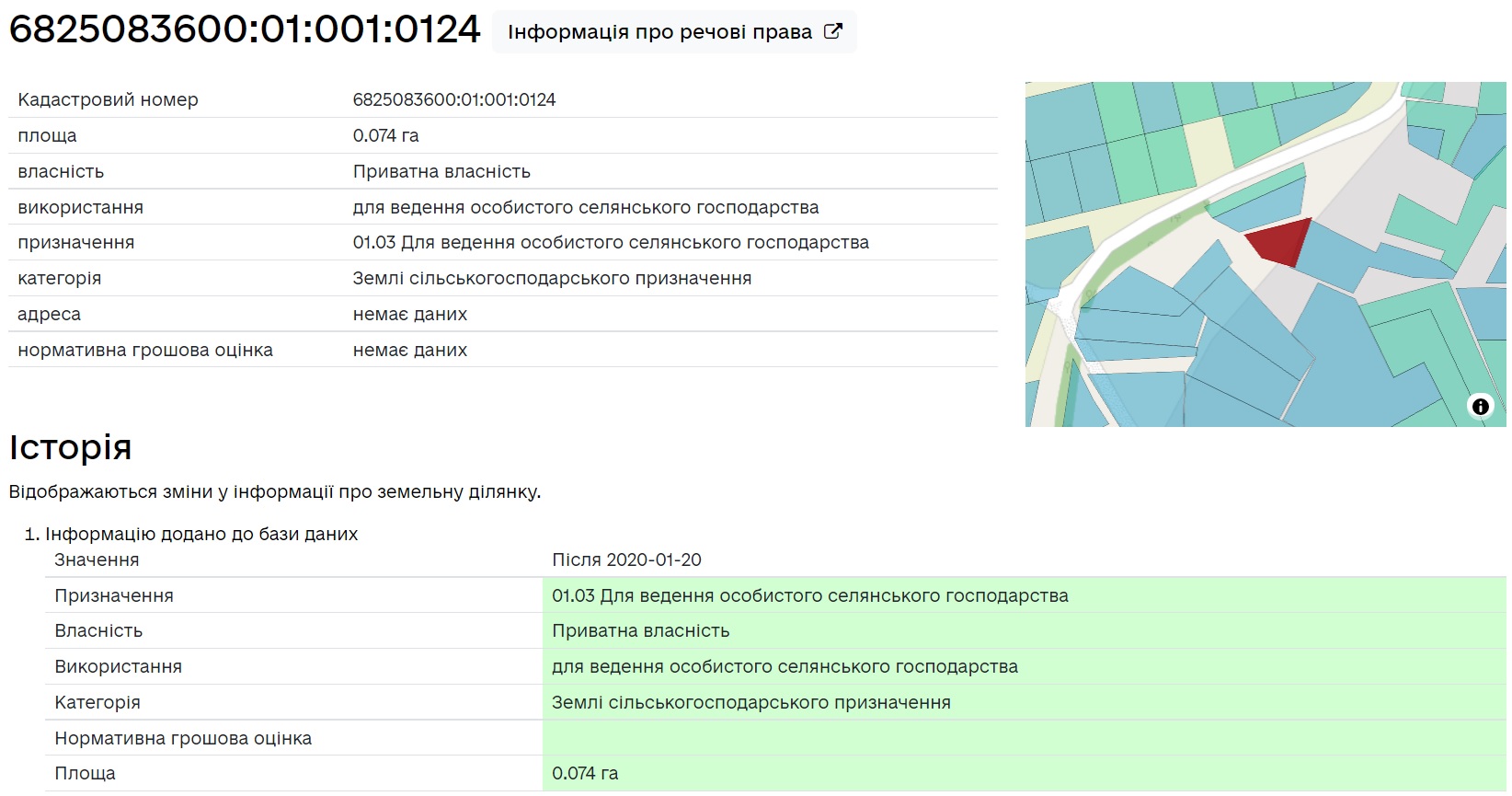
Task: Open Інформація про речові права link
Action: [x=659, y=32]
